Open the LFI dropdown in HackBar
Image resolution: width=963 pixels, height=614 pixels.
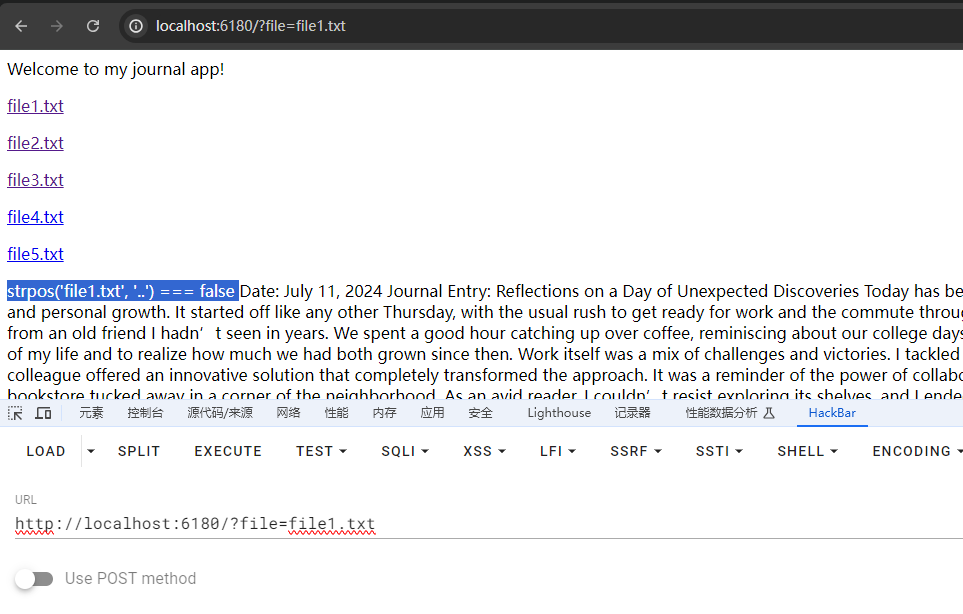(557, 451)
